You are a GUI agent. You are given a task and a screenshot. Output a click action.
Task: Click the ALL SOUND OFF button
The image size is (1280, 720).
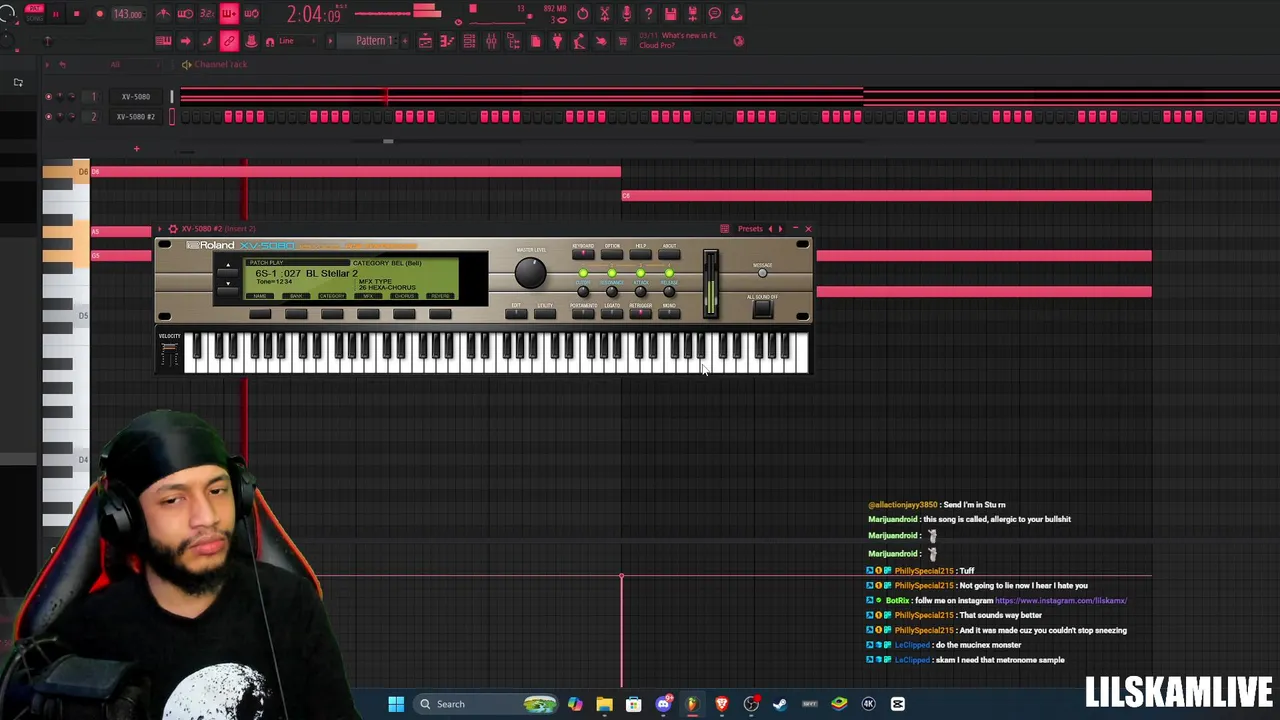point(762,309)
